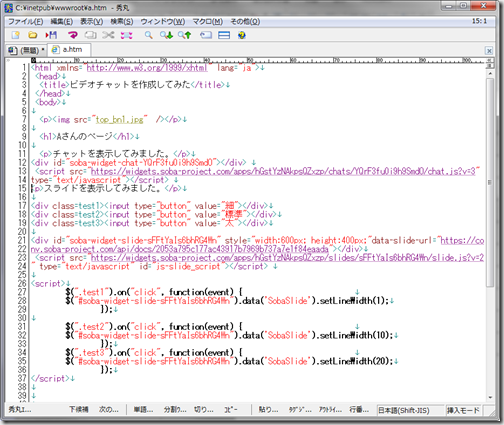The image size is (504, 425).
Task: Click the Open folder toolbar icon
Action: [32, 35]
